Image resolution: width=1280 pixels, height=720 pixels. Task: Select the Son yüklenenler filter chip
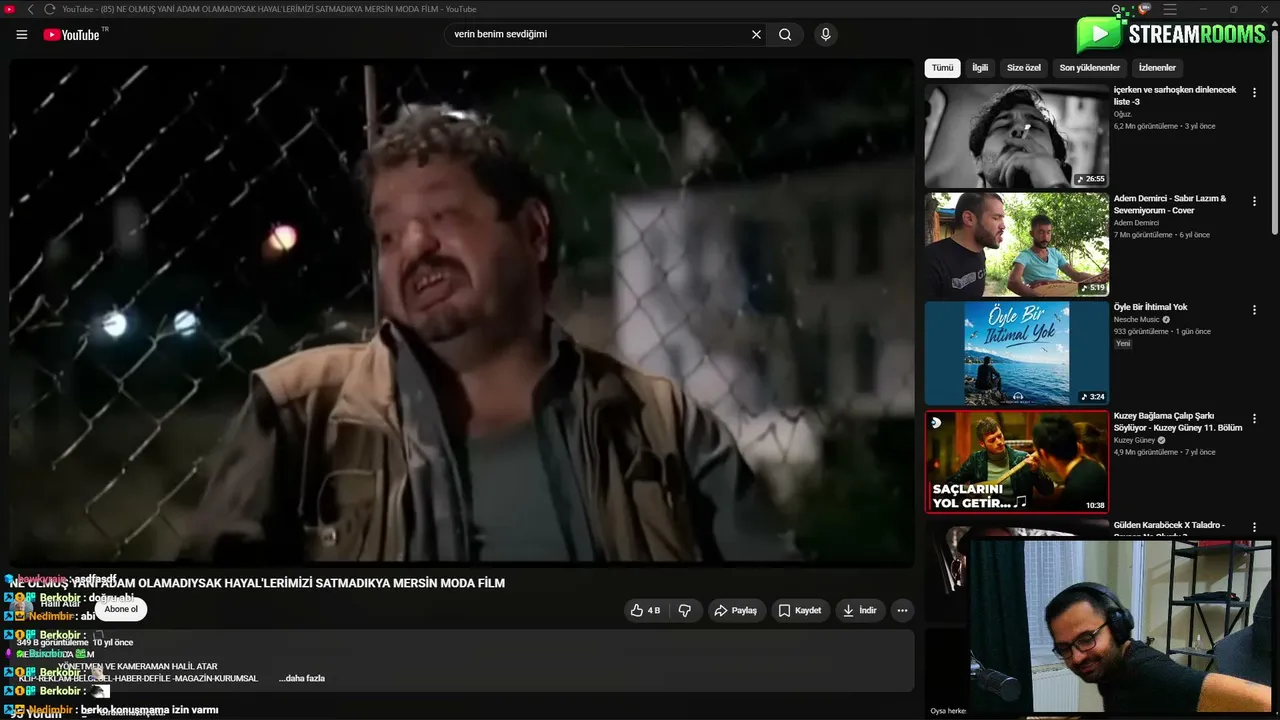coord(1090,68)
